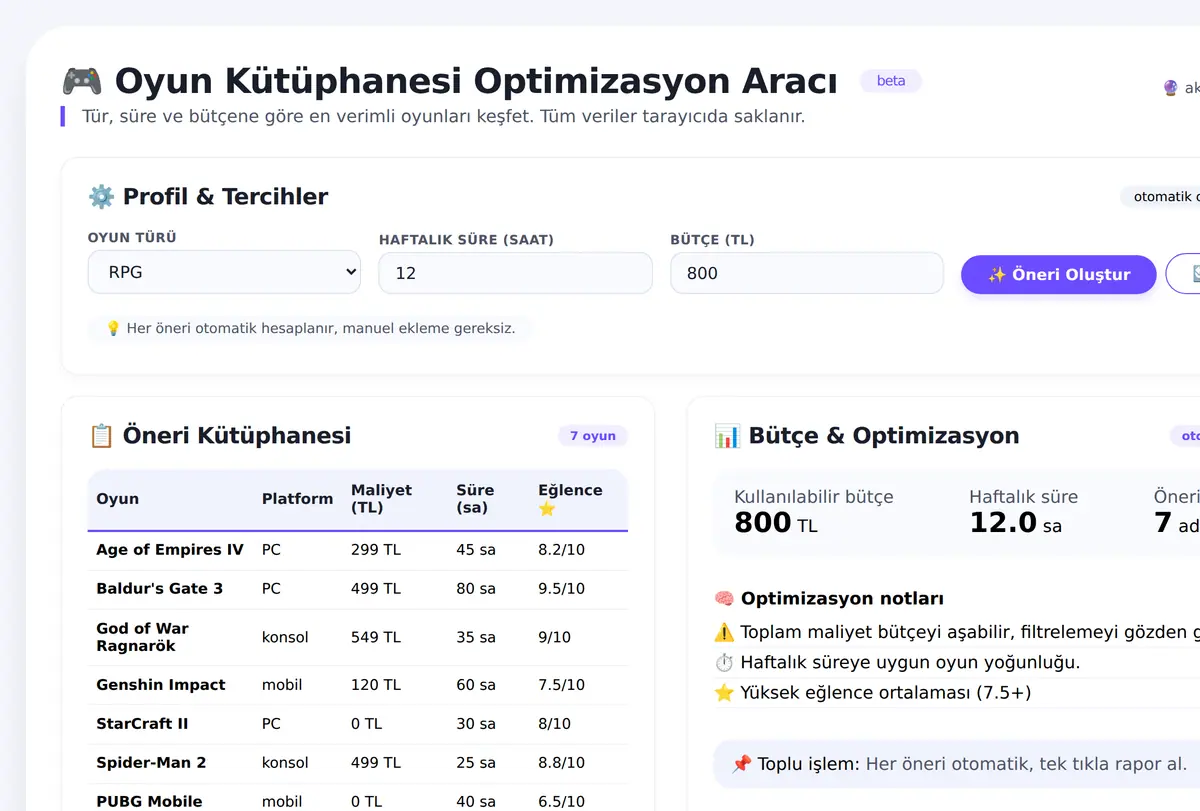Click the stopwatch icon in weekly time note
Screen dimensions: 1200x811
(x=724, y=662)
